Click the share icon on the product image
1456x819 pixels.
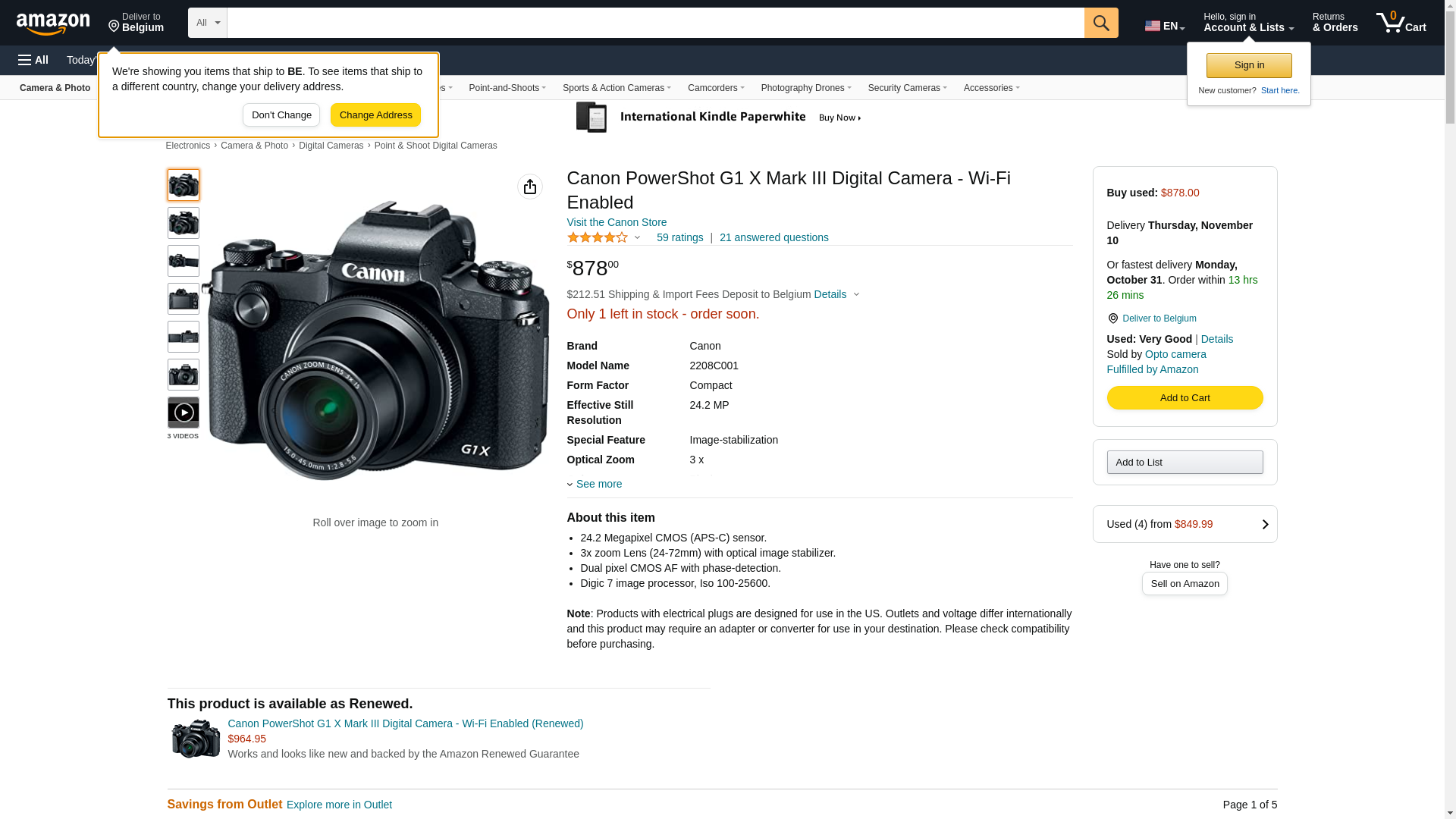530,187
